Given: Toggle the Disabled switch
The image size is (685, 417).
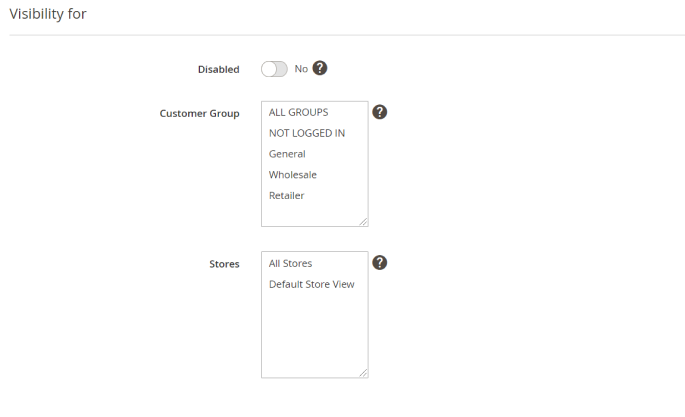Looking at the screenshot, I should point(274,69).
